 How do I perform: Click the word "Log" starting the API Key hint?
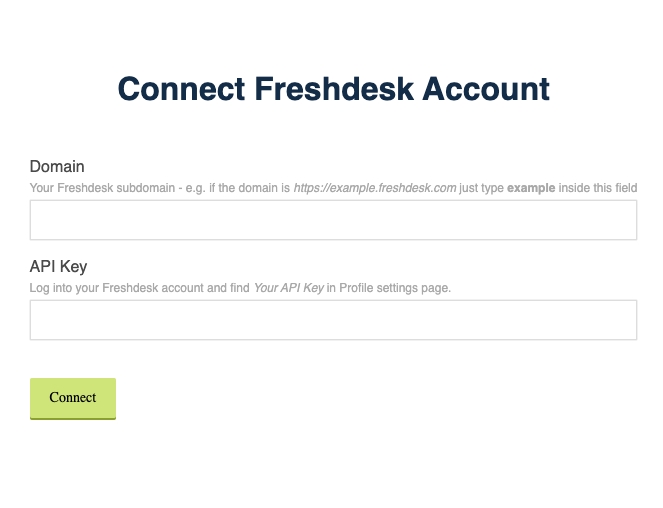pos(40,288)
